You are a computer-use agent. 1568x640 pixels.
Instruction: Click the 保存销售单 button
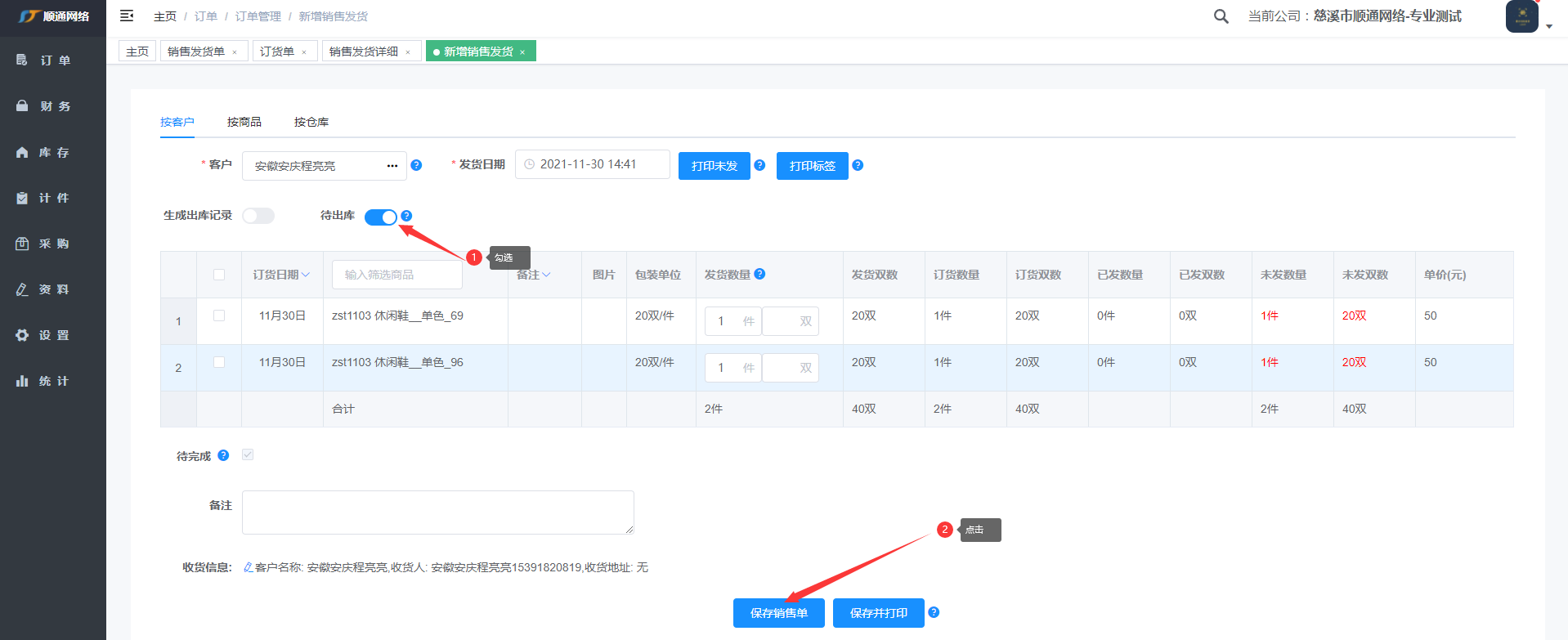(778, 613)
